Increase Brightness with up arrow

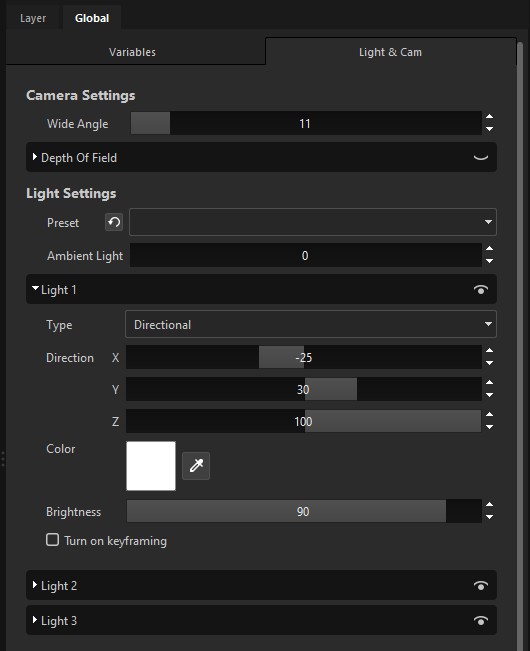489,504
